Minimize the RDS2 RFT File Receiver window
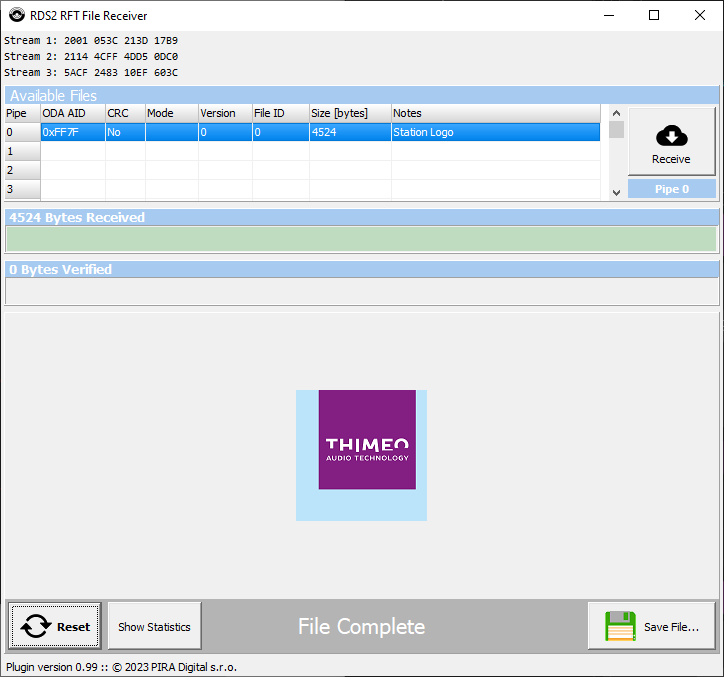The height and width of the screenshot is (677, 724). [x=609, y=15]
